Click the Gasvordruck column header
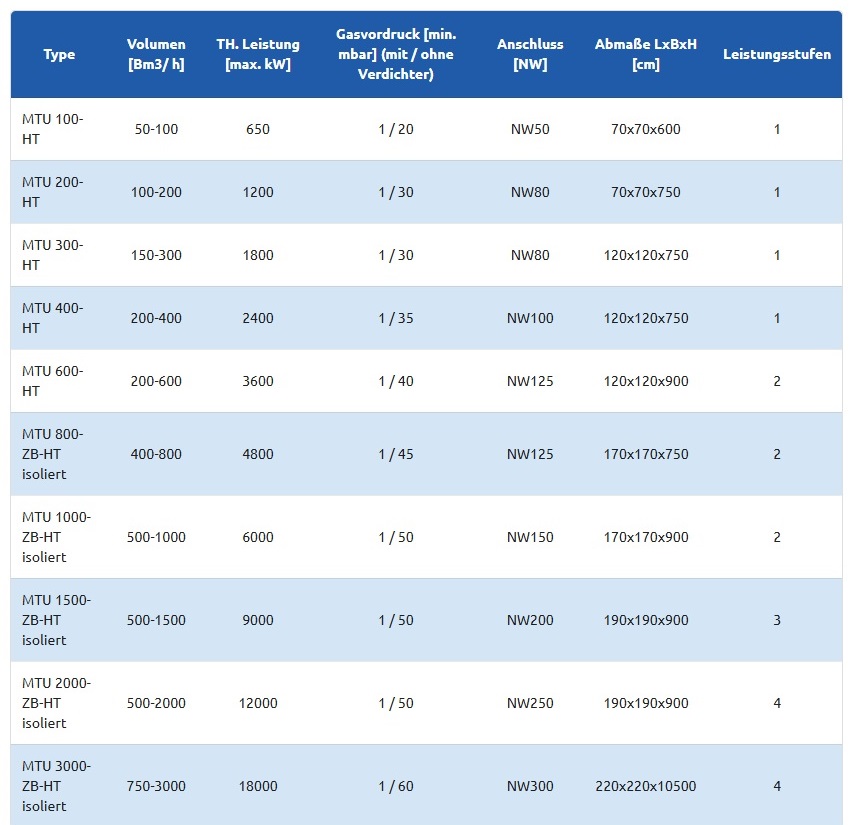 [x=395, y=54]
